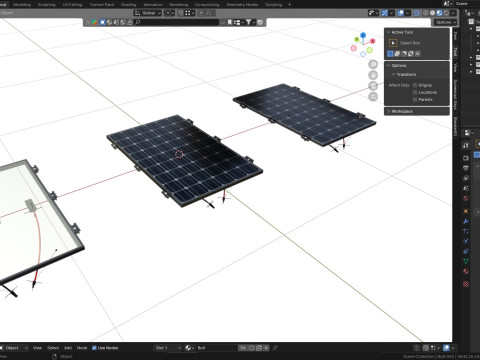Open the Slot 1 material slot dropdown
Viewport: 480px width, 360px height.
click(x=168, y=348)
